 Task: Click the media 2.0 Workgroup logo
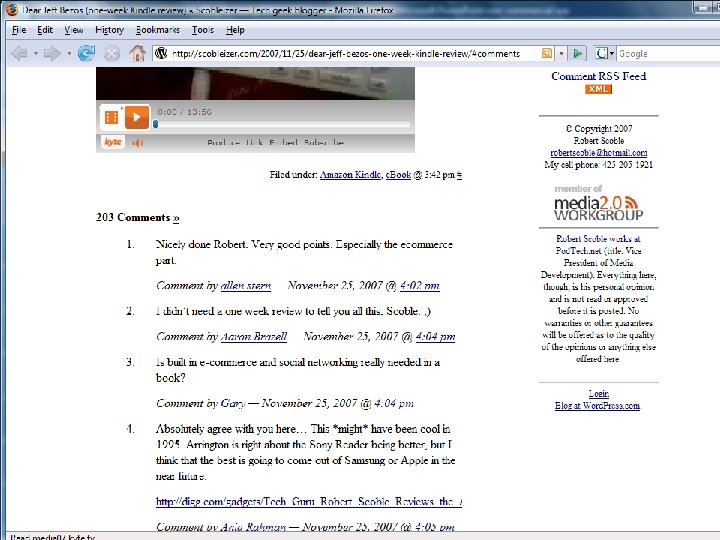pyautogui.click(x=598, y=203)
